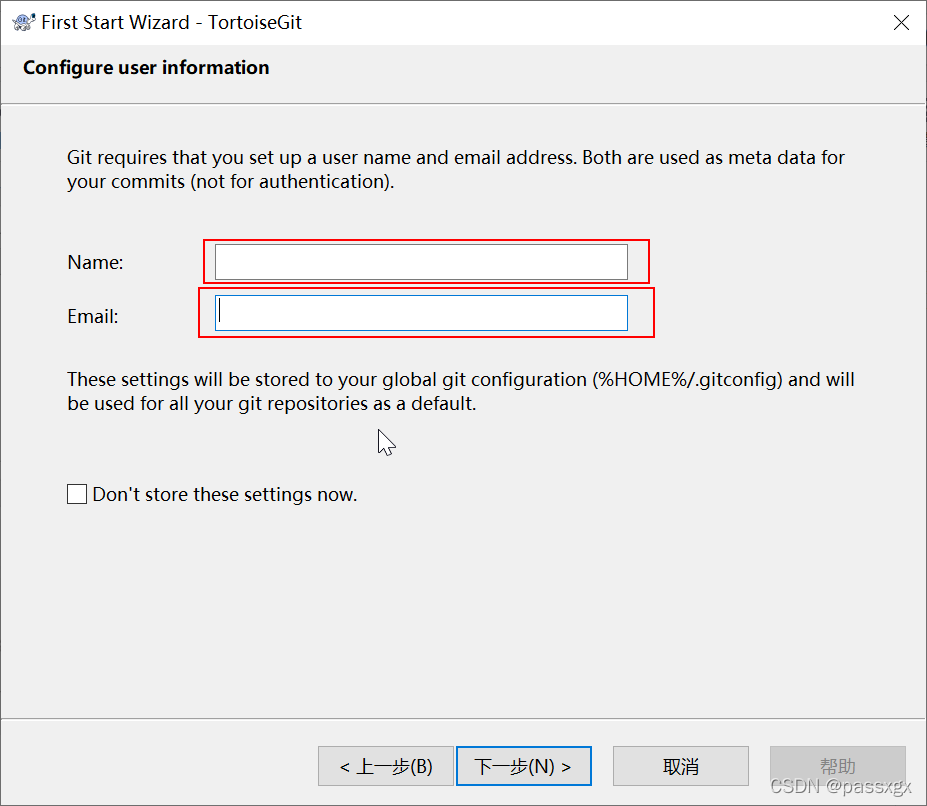Click the "Git requires that you set up" text
927x806 pixels.
coord(456,169)
